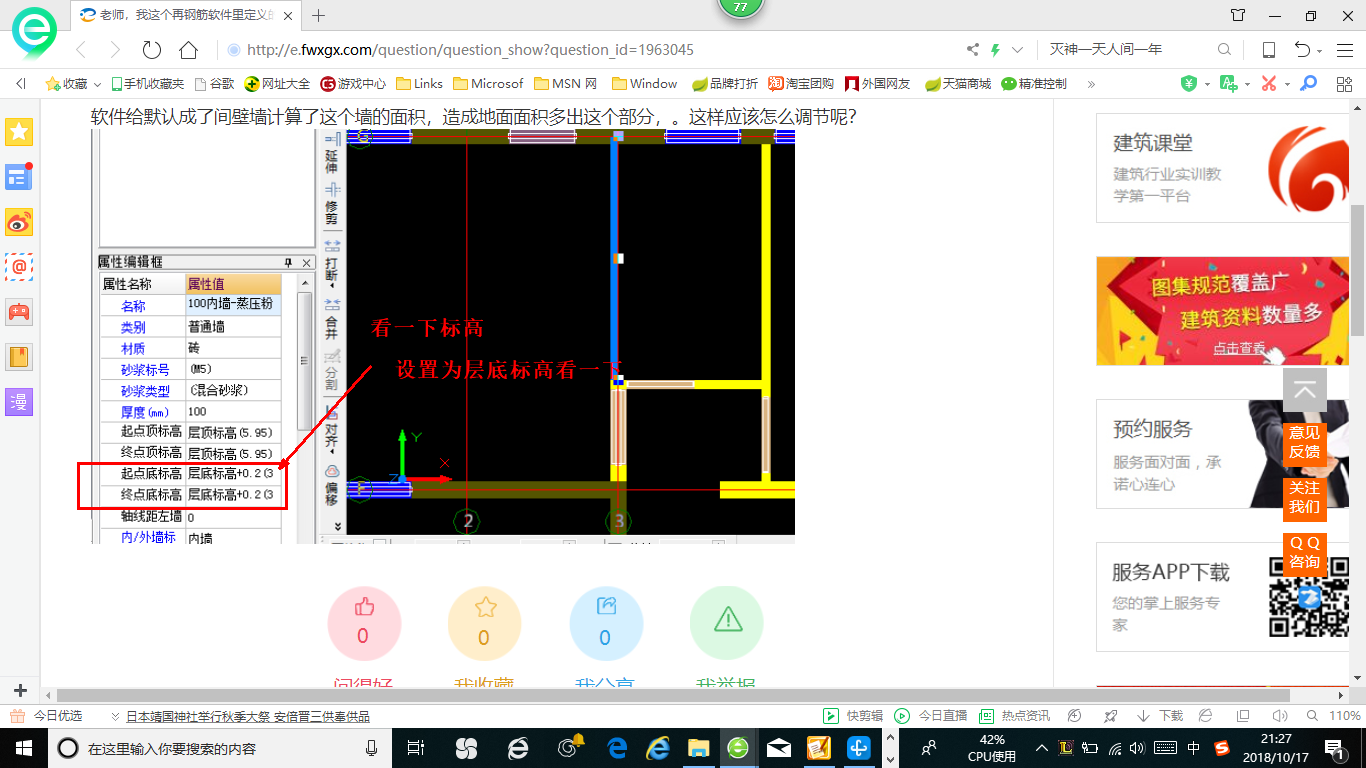Click the address bar URL
1366x768 pixels.
click(470, 50)
